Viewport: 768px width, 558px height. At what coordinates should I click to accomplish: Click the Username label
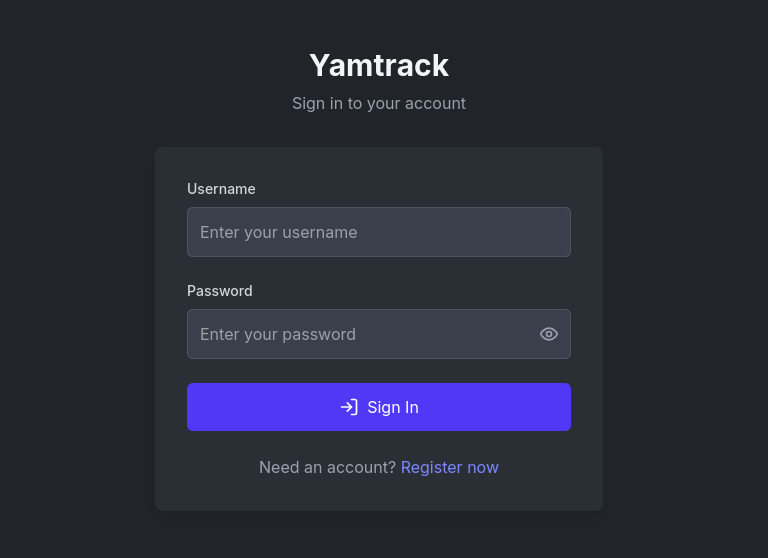point(221,189)
